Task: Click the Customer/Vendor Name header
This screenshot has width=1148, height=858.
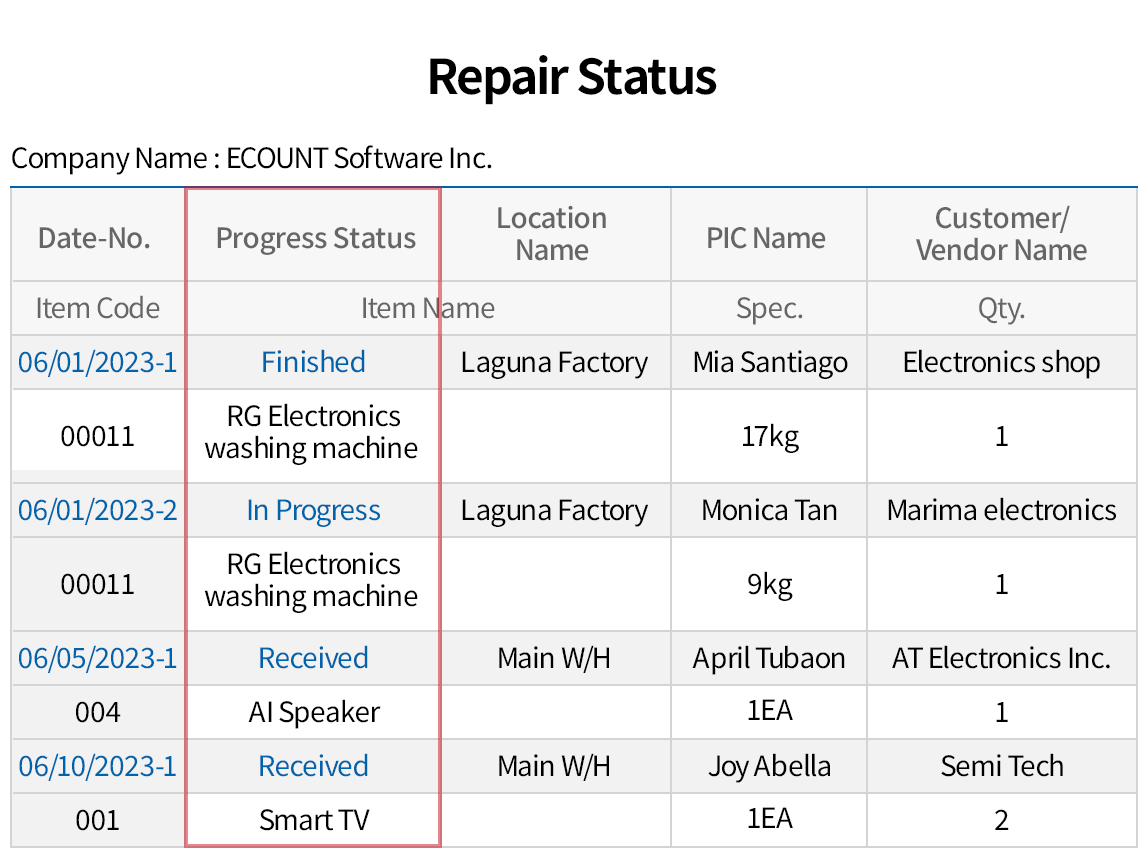Action: (1001, 234)
